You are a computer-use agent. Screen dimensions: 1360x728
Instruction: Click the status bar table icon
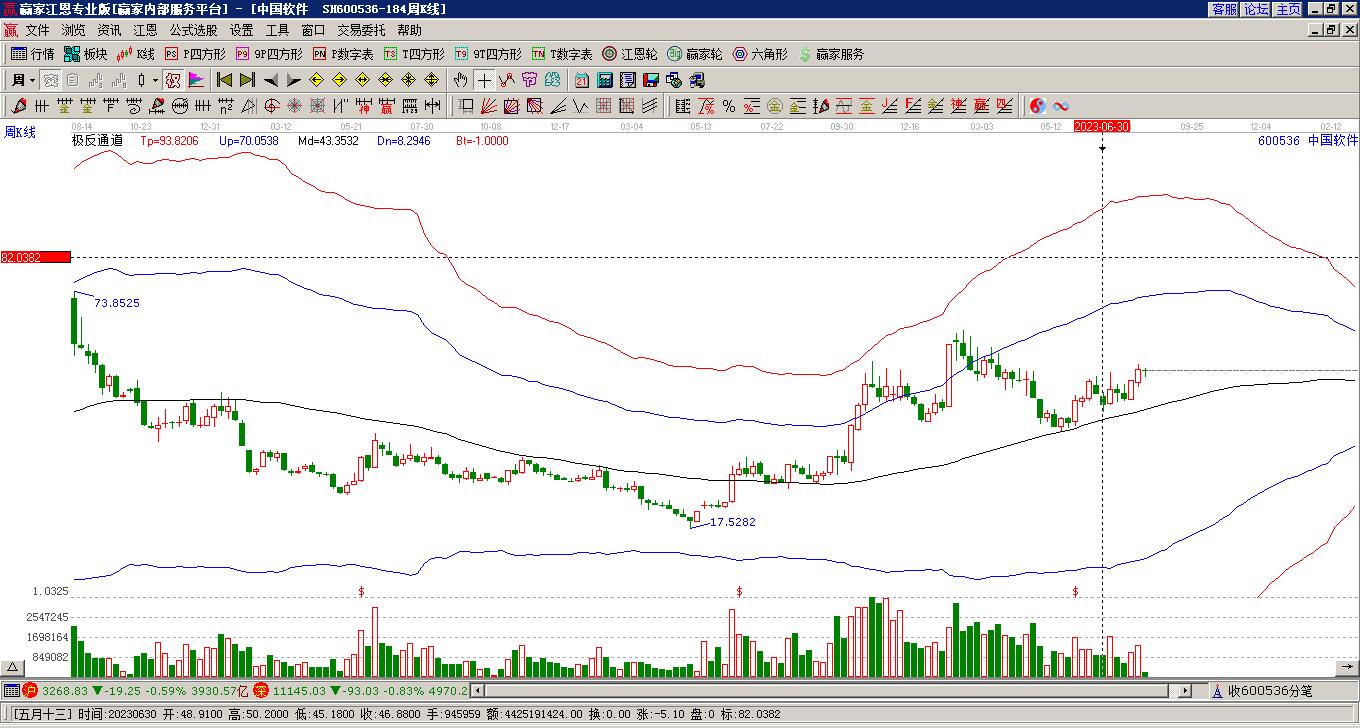coord(11,690)
